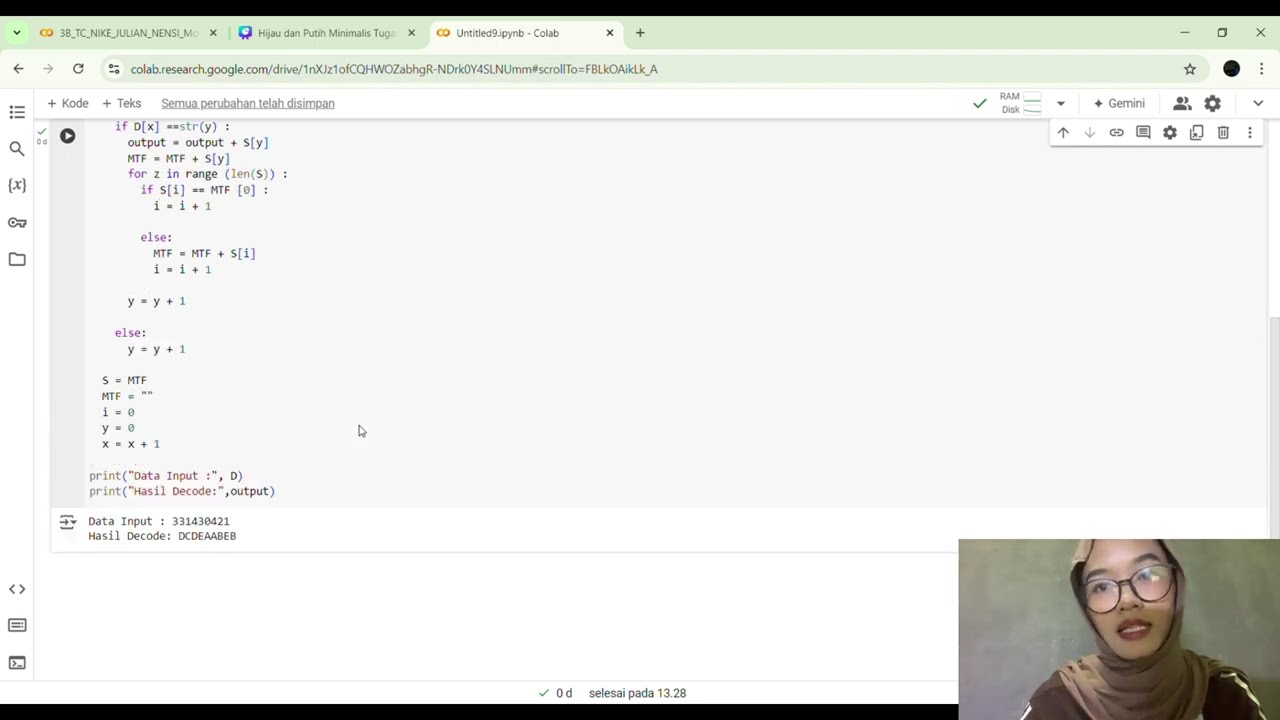Click the 'selesai pada 13.28' status
This screenshot has height=720, width=1280.
coord(637,693)
